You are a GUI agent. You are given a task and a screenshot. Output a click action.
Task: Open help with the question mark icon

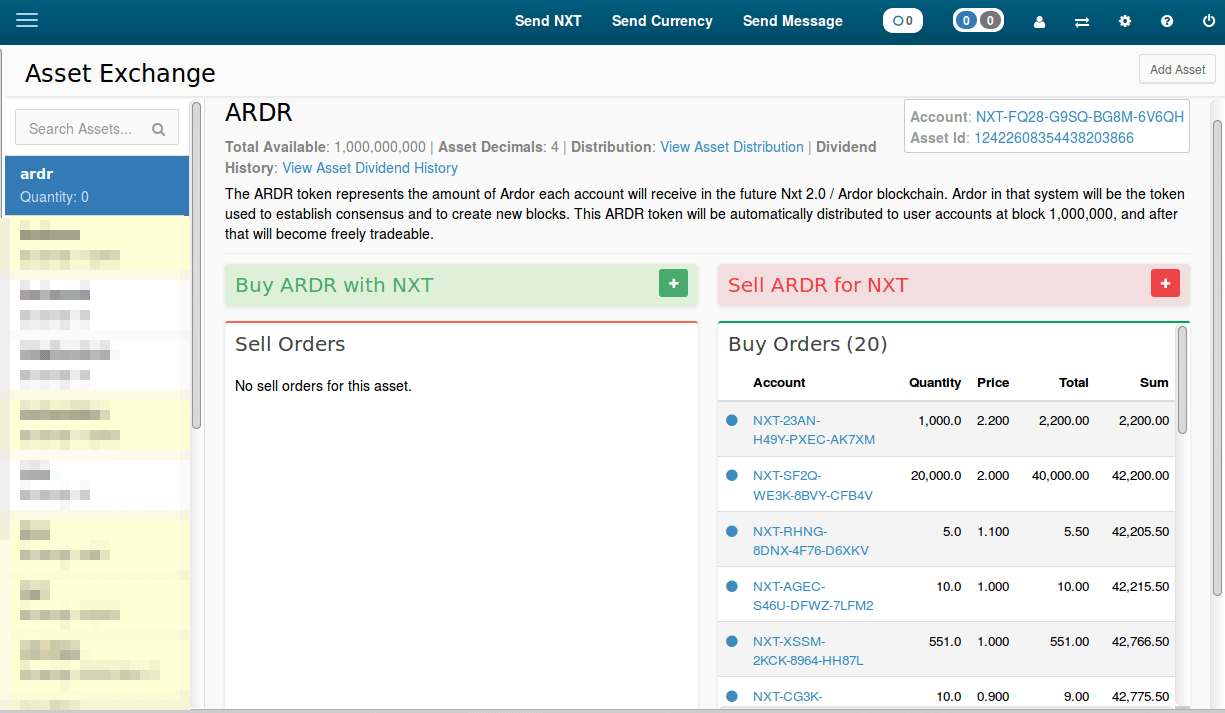tap(1167, 21)
